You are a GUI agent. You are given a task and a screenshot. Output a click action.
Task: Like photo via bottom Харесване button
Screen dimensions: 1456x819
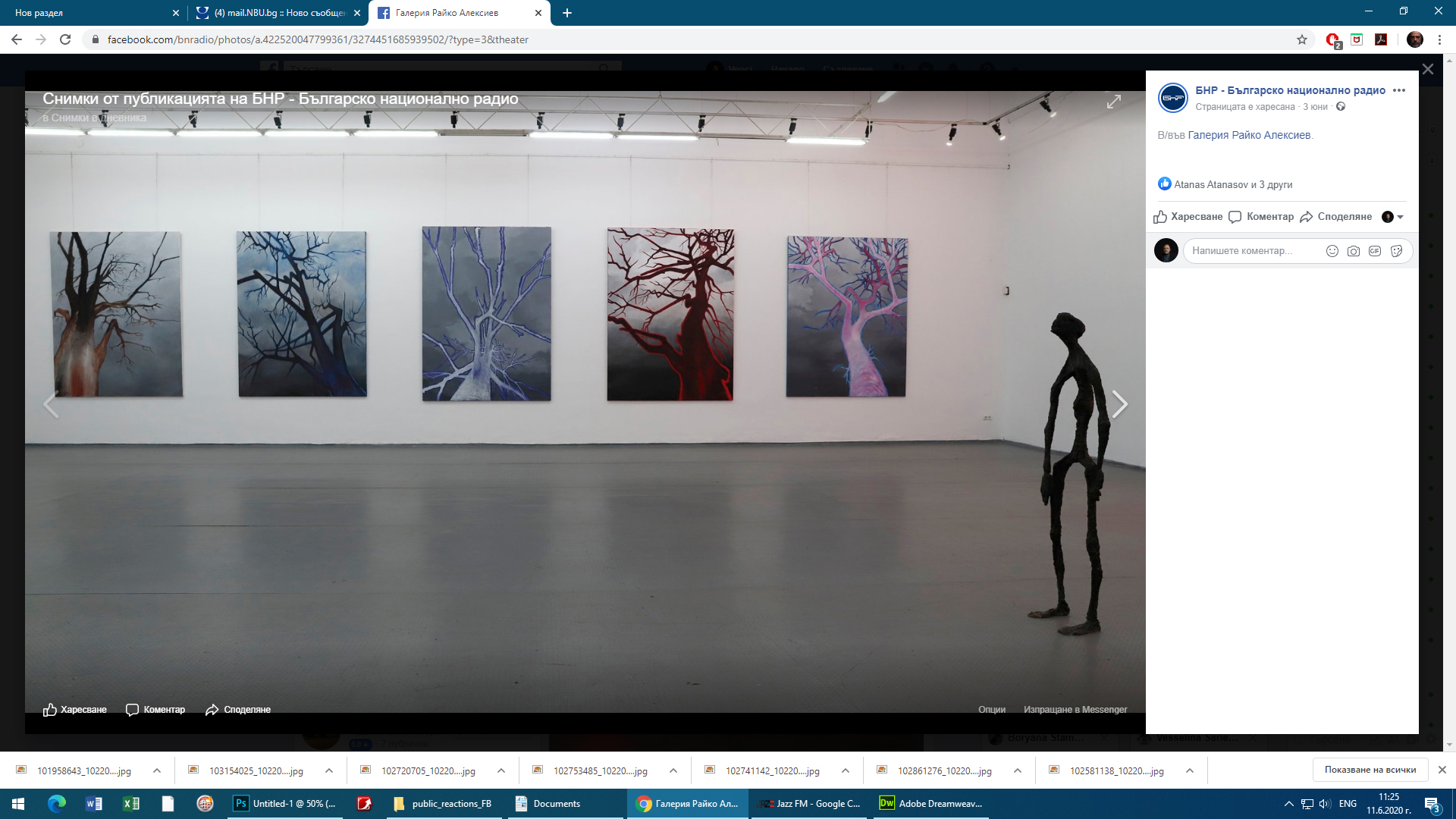click(75, 710)
